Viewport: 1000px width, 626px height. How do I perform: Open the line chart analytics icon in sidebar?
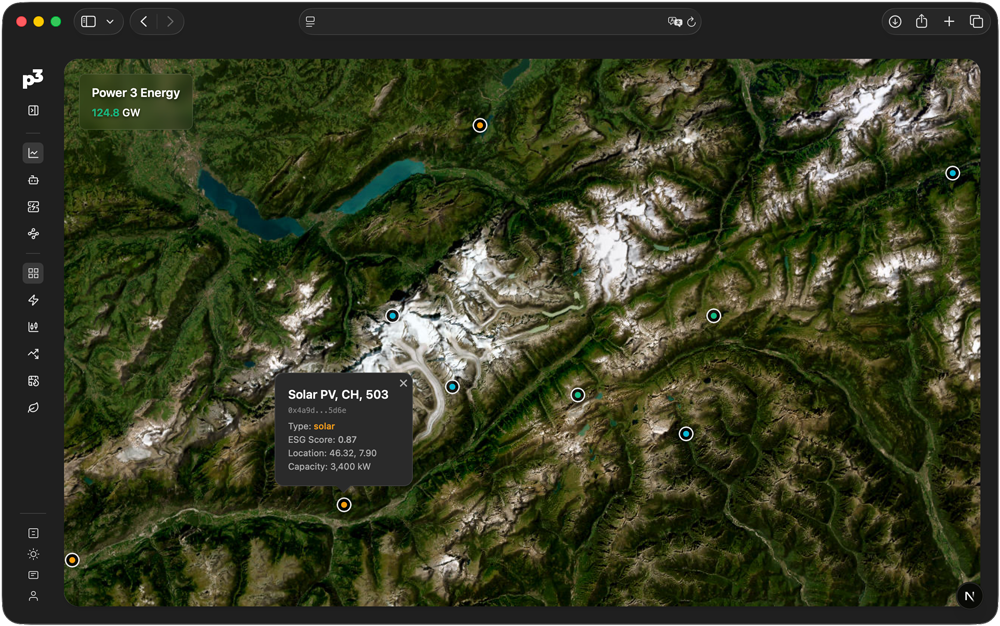[x=33, y=153]
